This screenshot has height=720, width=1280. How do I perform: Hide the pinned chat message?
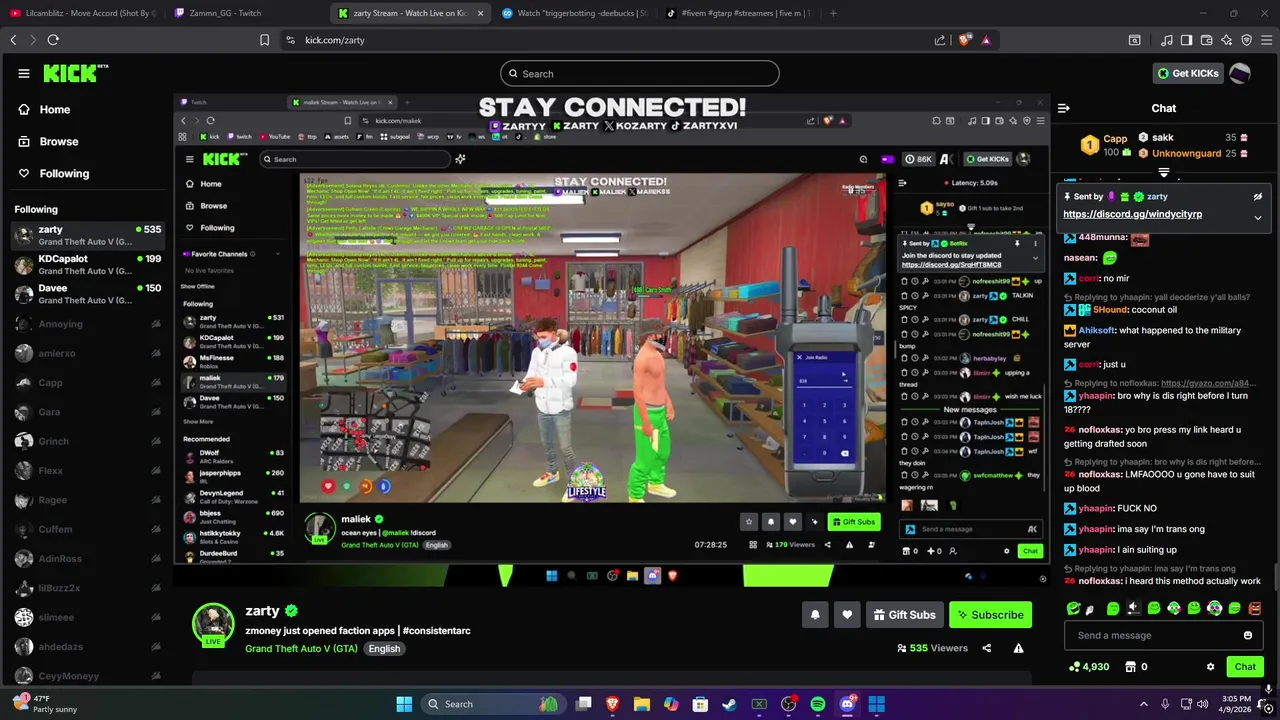[1258, 197]
